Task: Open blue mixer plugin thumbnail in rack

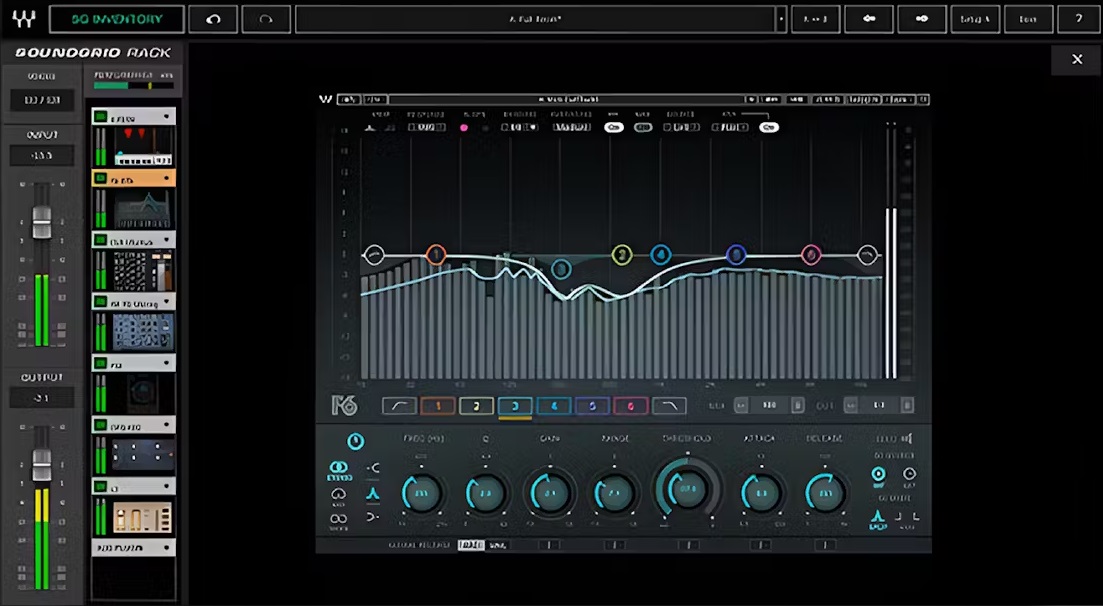Action: [x=144, y=332]
